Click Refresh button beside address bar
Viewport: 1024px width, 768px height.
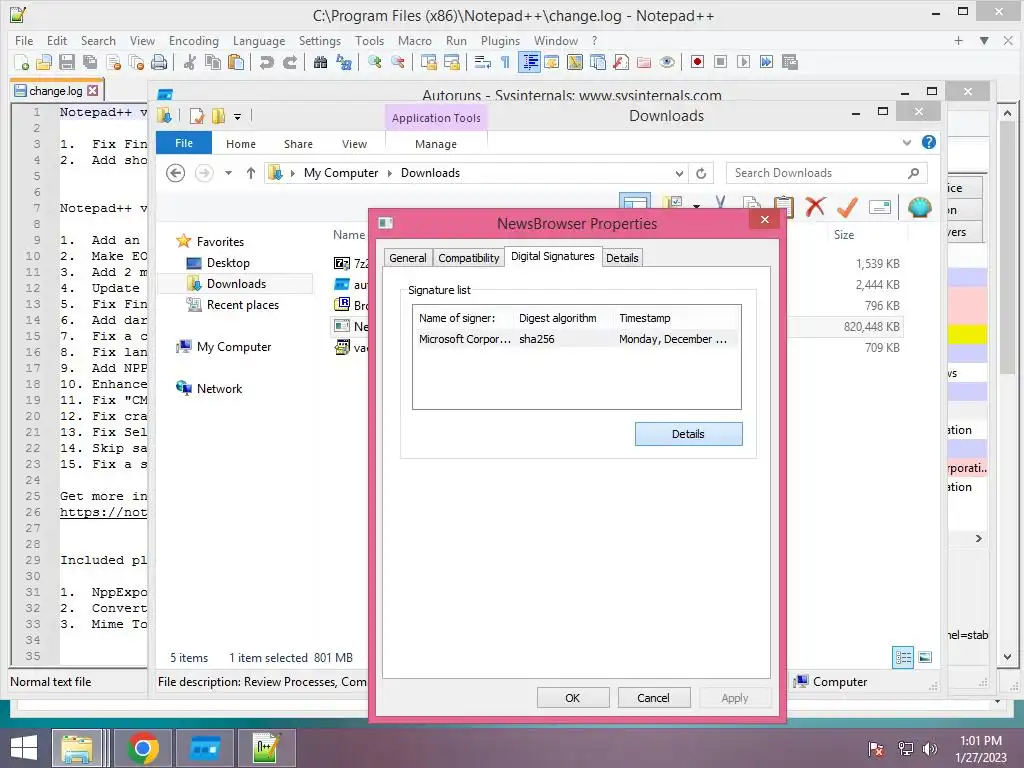click(x=701, y=173)
